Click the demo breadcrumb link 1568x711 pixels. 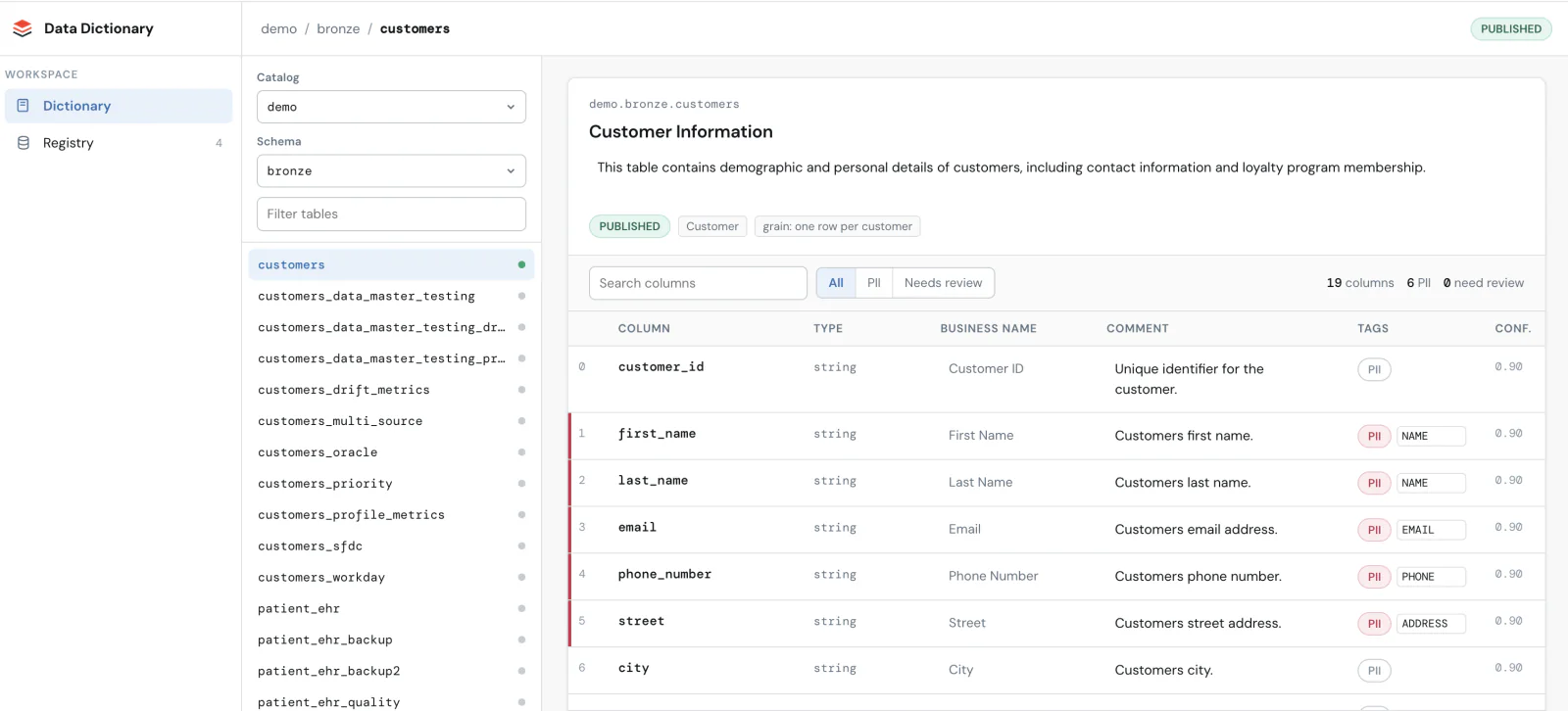[278, 28]
